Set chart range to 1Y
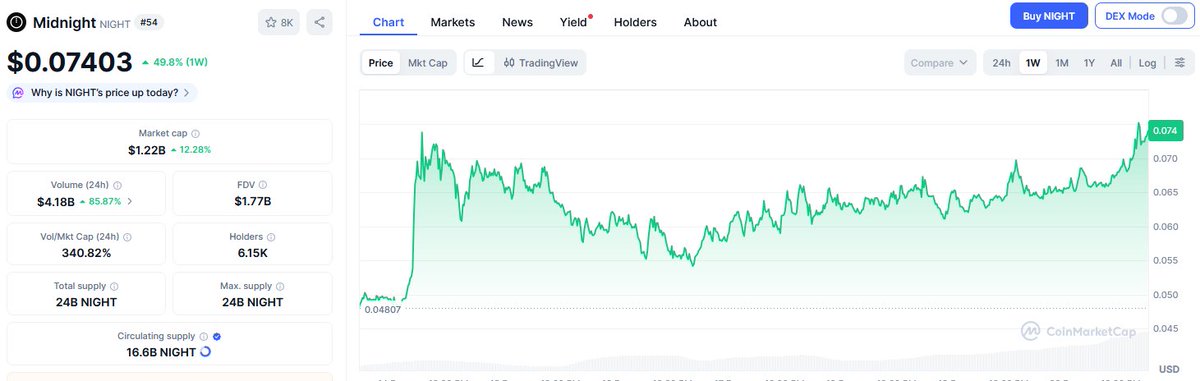This screenshot has height=381, width=1200. pyautogui.click(x=1089, y=62)
